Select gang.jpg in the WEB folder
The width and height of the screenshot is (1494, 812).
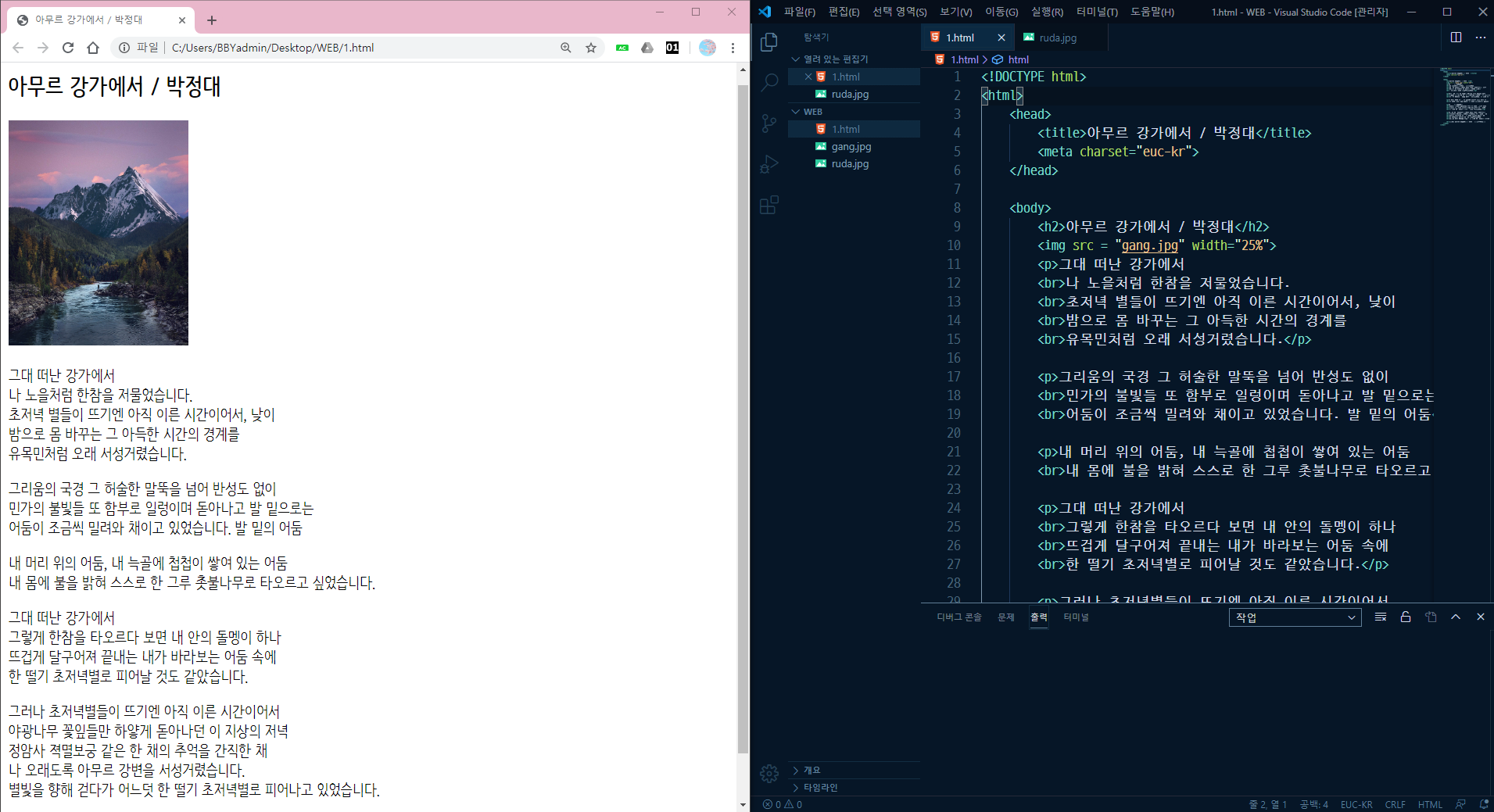coord(854,146)
